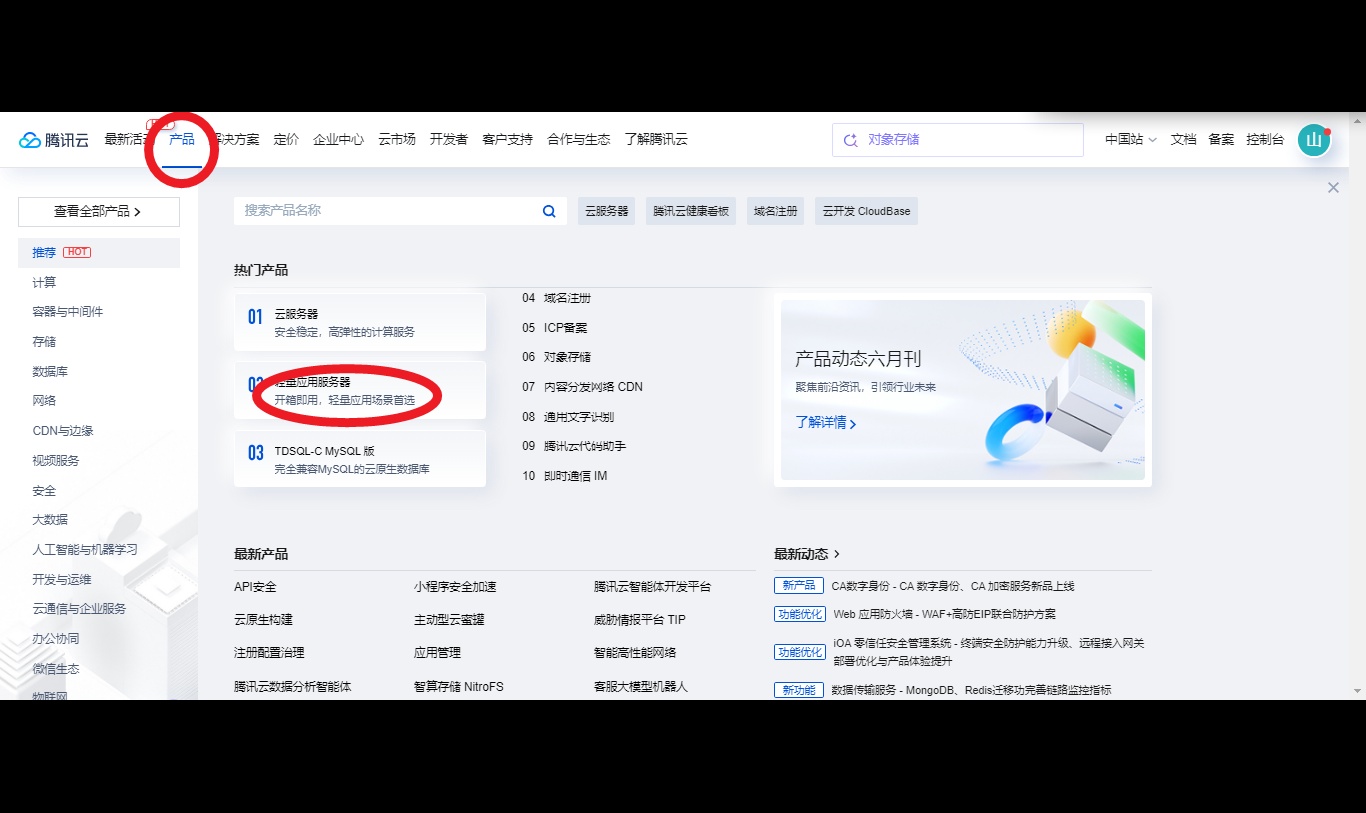Select the 计算 category

pyautogui.click(x=44, y=283)
